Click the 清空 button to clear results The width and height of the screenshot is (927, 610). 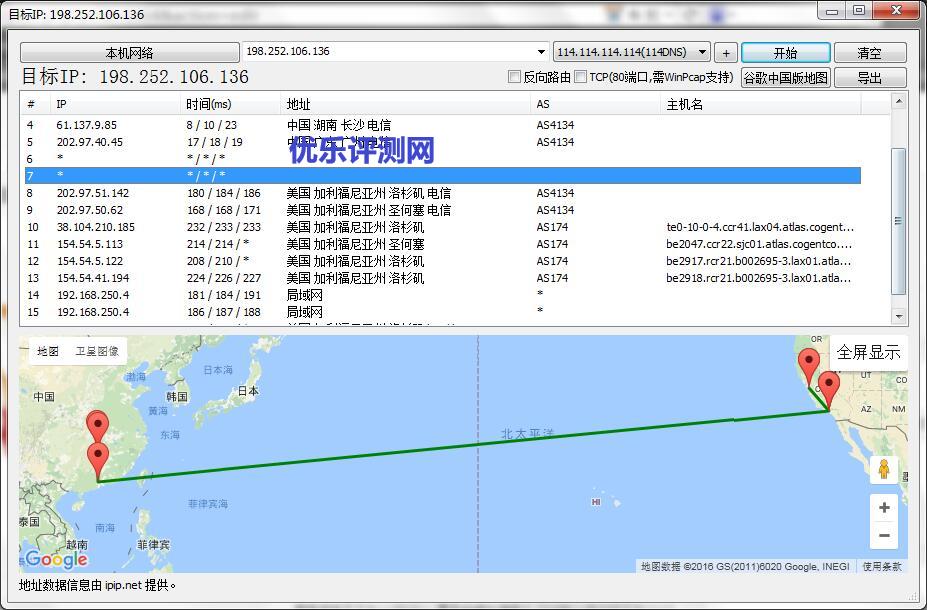[869, 53]
